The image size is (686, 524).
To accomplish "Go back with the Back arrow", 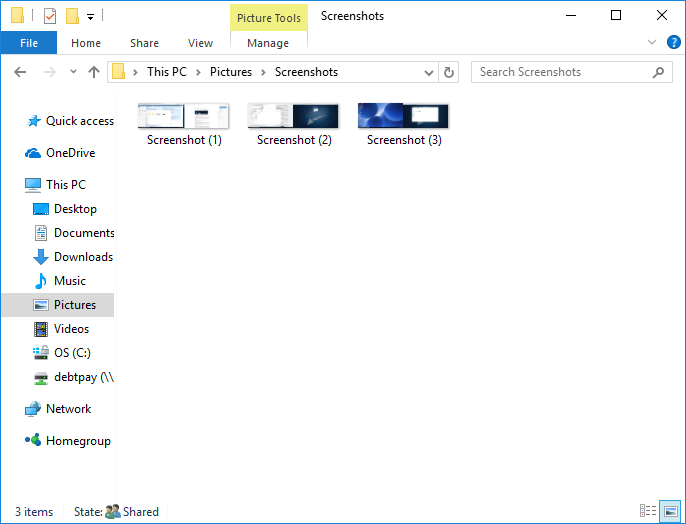I will [20, 72].
